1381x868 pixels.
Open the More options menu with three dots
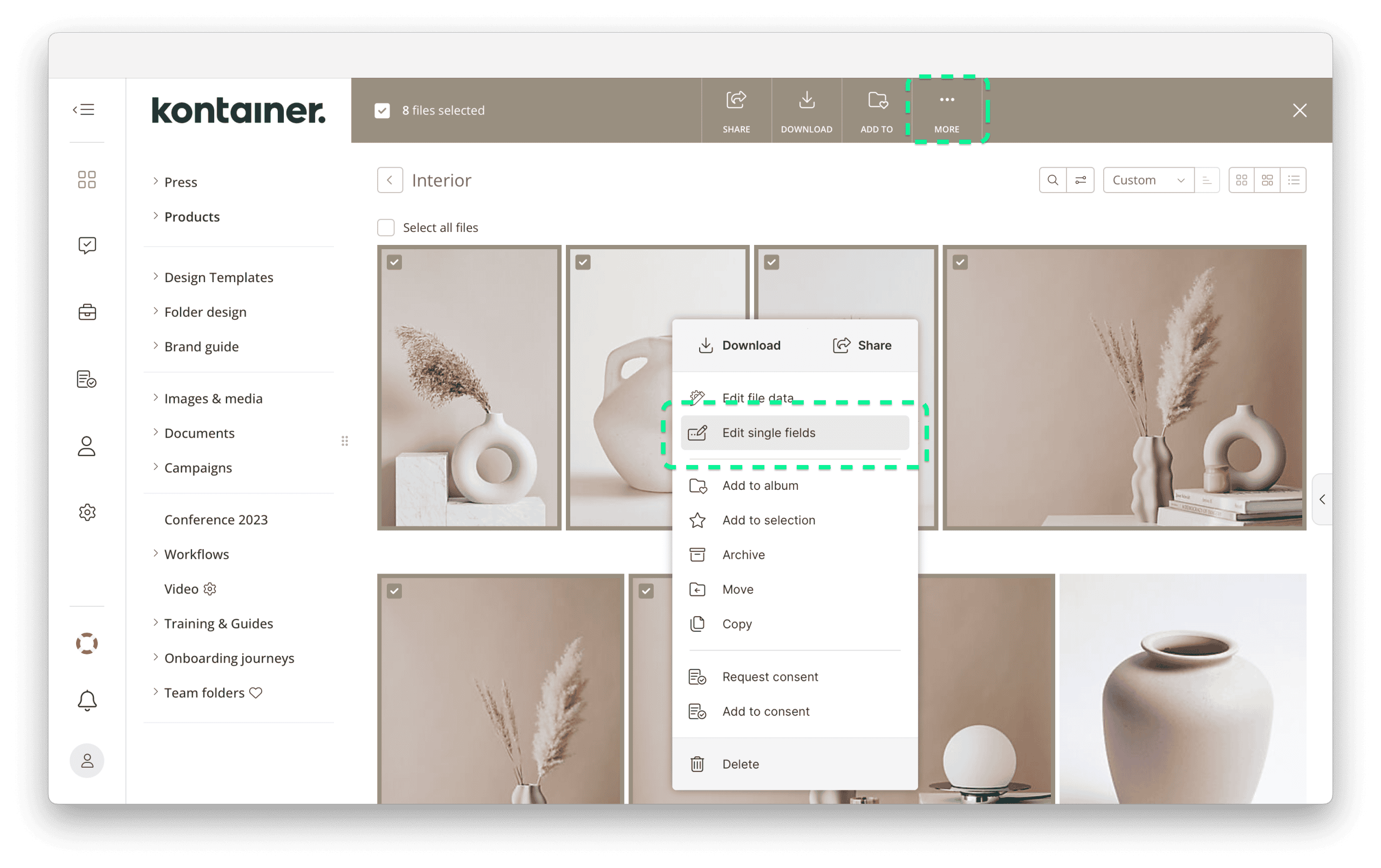tap(946, 109)
